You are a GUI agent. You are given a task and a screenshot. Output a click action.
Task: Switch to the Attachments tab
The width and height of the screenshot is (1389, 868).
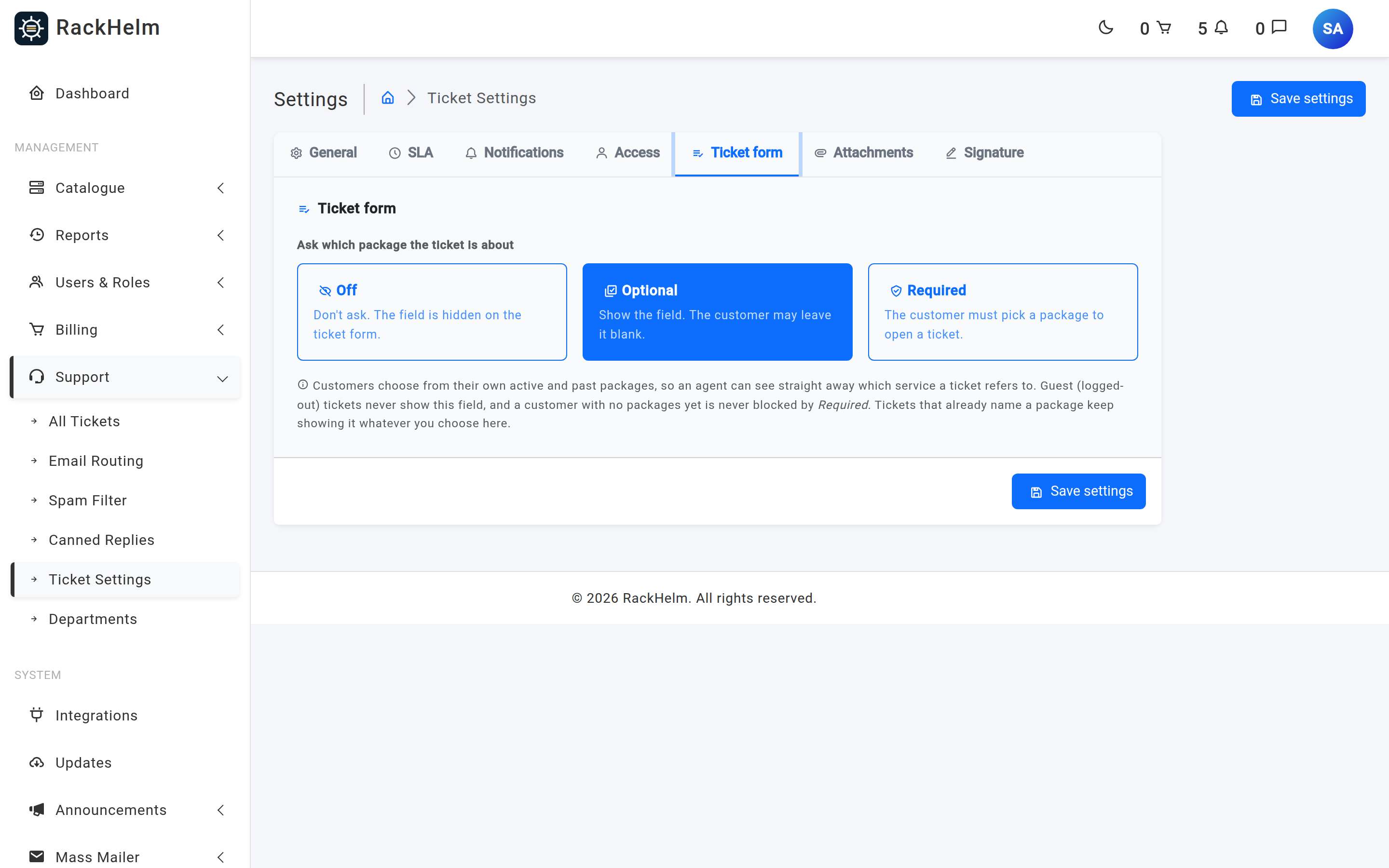864,153
